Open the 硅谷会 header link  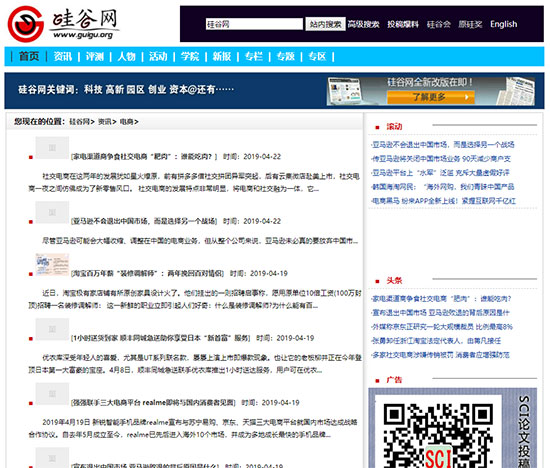pos(438,24)
